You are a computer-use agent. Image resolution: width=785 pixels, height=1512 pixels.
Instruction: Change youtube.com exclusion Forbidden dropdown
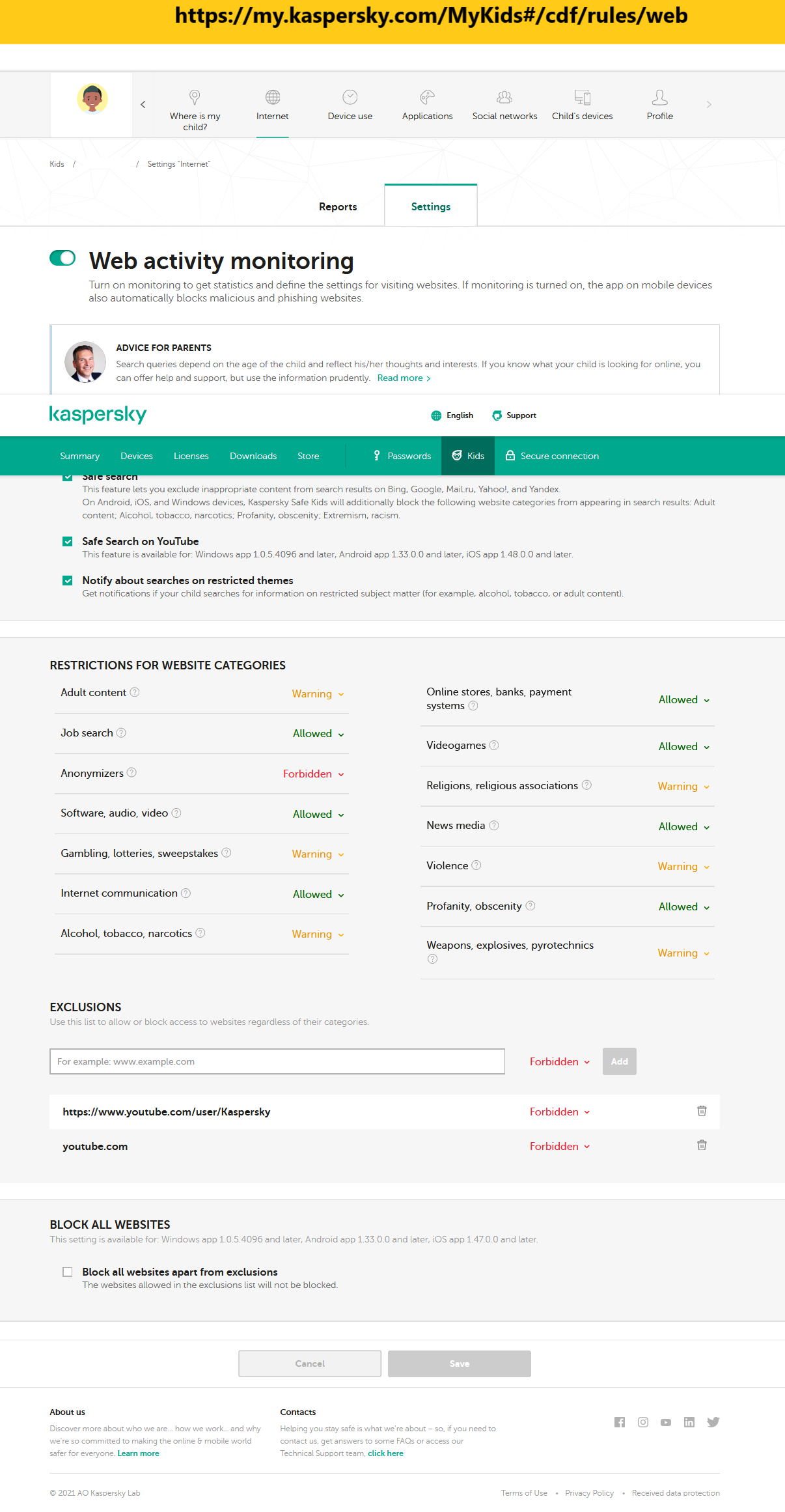click(x=560, y=1147)
